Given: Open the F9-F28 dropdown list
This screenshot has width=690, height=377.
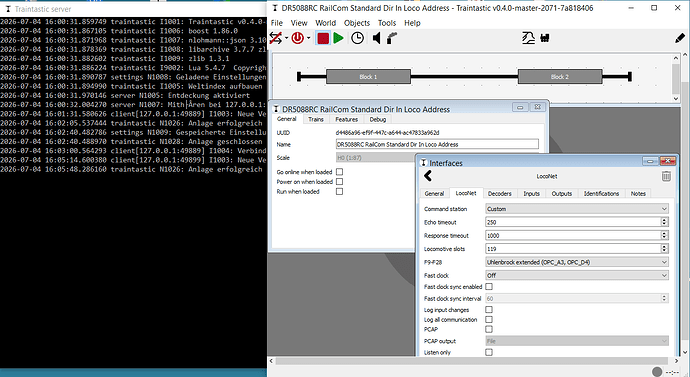Looking at the screenshot, I should click(577, 262).
